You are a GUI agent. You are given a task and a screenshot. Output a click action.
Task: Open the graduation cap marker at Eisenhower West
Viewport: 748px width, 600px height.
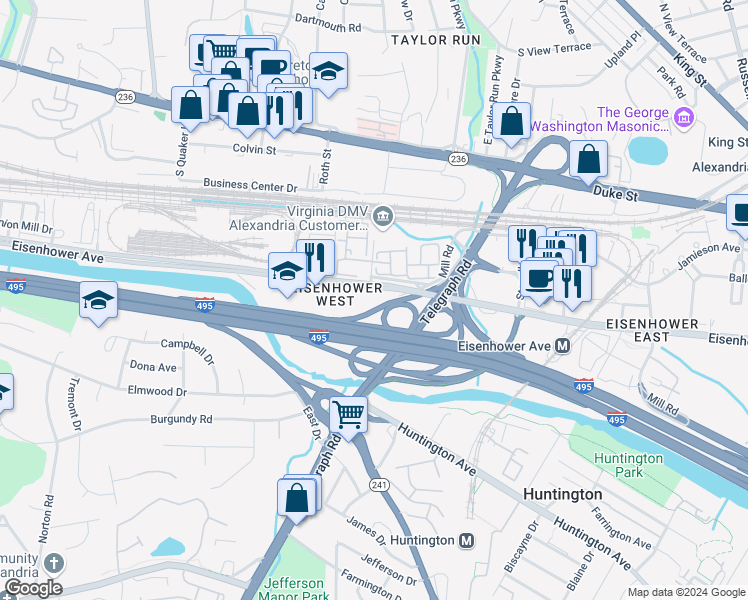287,272
